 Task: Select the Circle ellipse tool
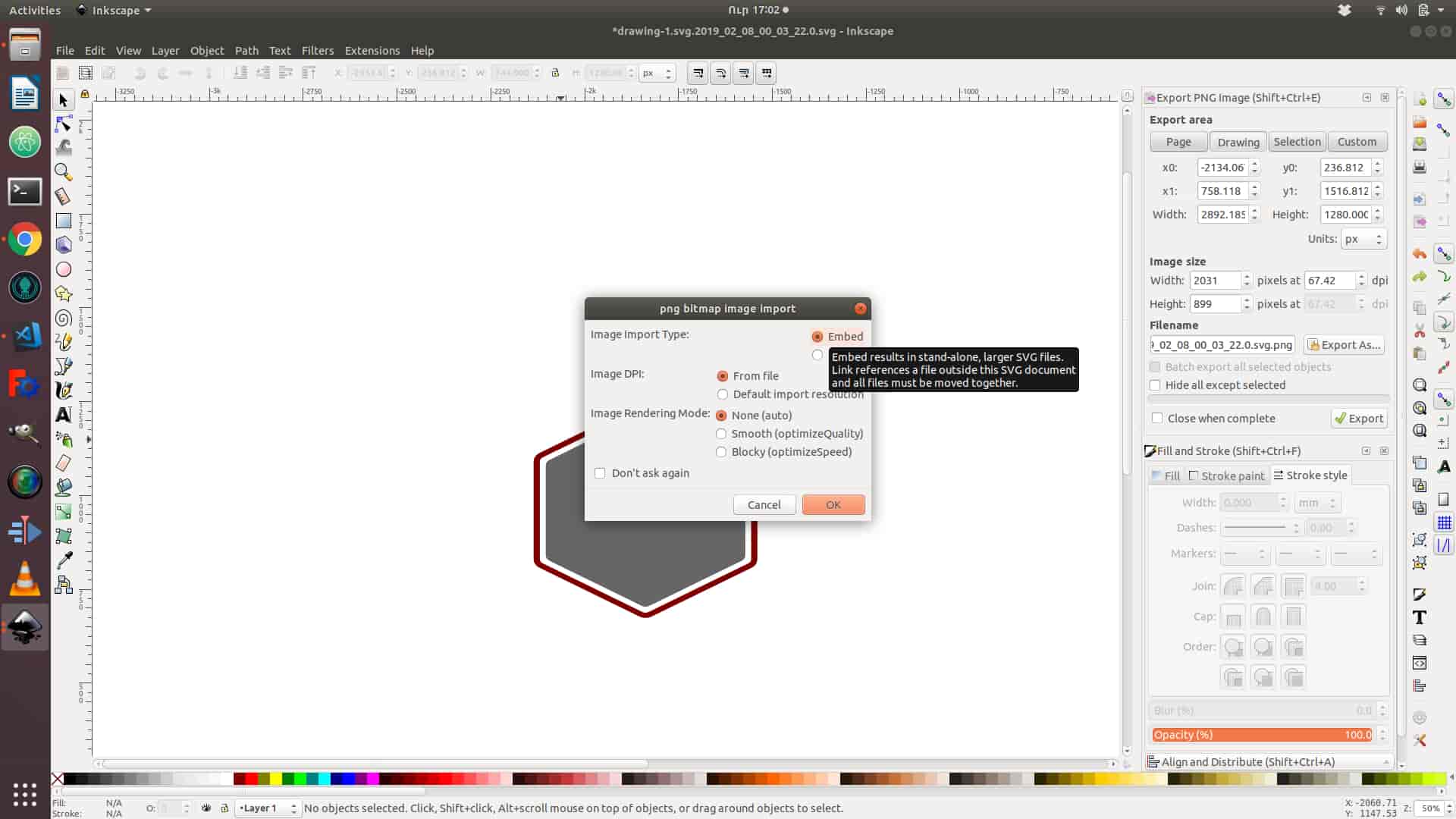click(64, 269)
